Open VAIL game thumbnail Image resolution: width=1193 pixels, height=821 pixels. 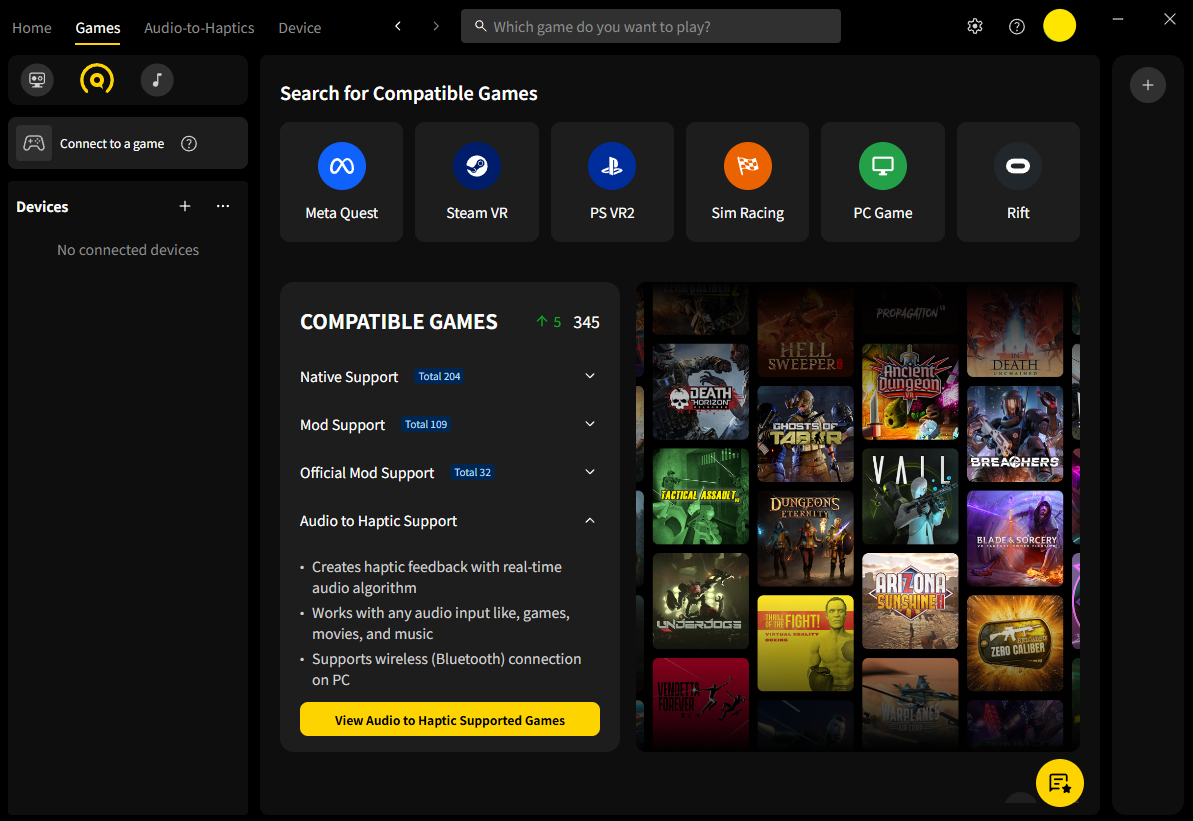(x=910, y=496)
